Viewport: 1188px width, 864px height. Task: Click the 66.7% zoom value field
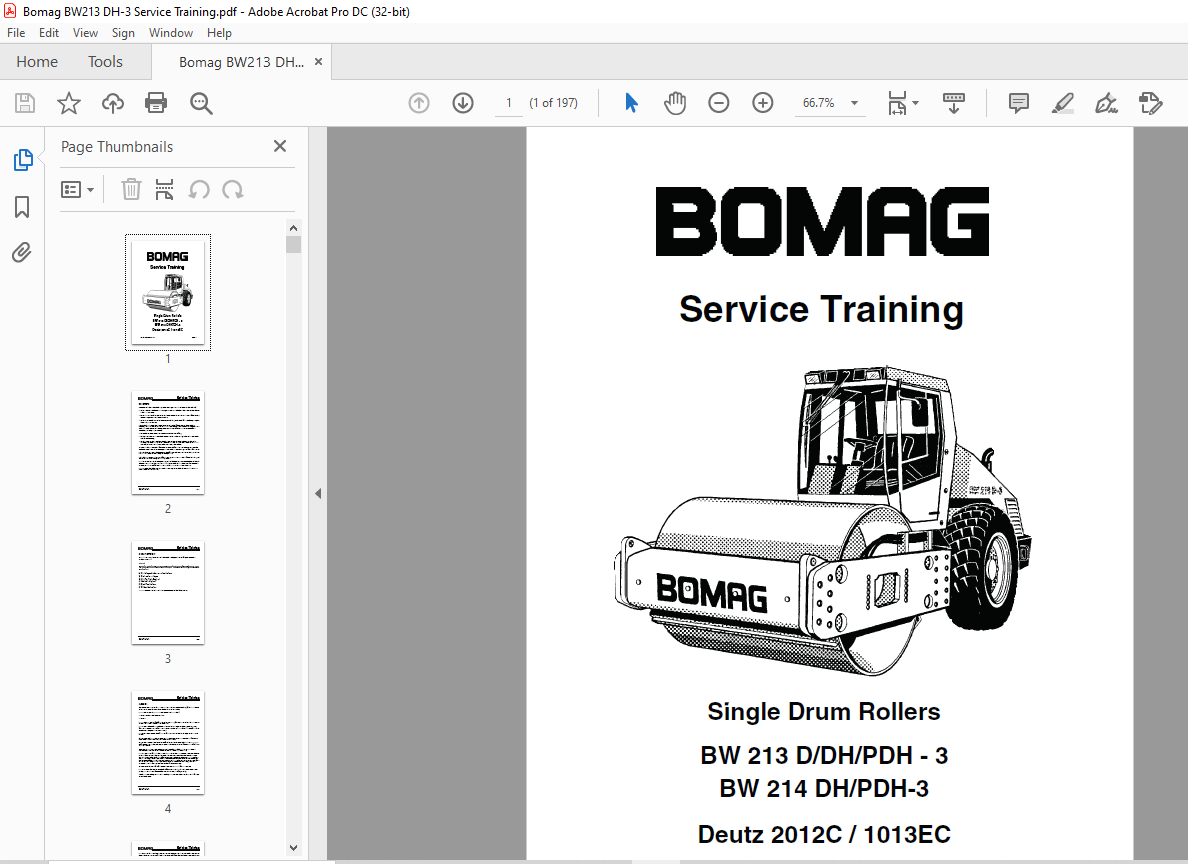click(818, 103)
